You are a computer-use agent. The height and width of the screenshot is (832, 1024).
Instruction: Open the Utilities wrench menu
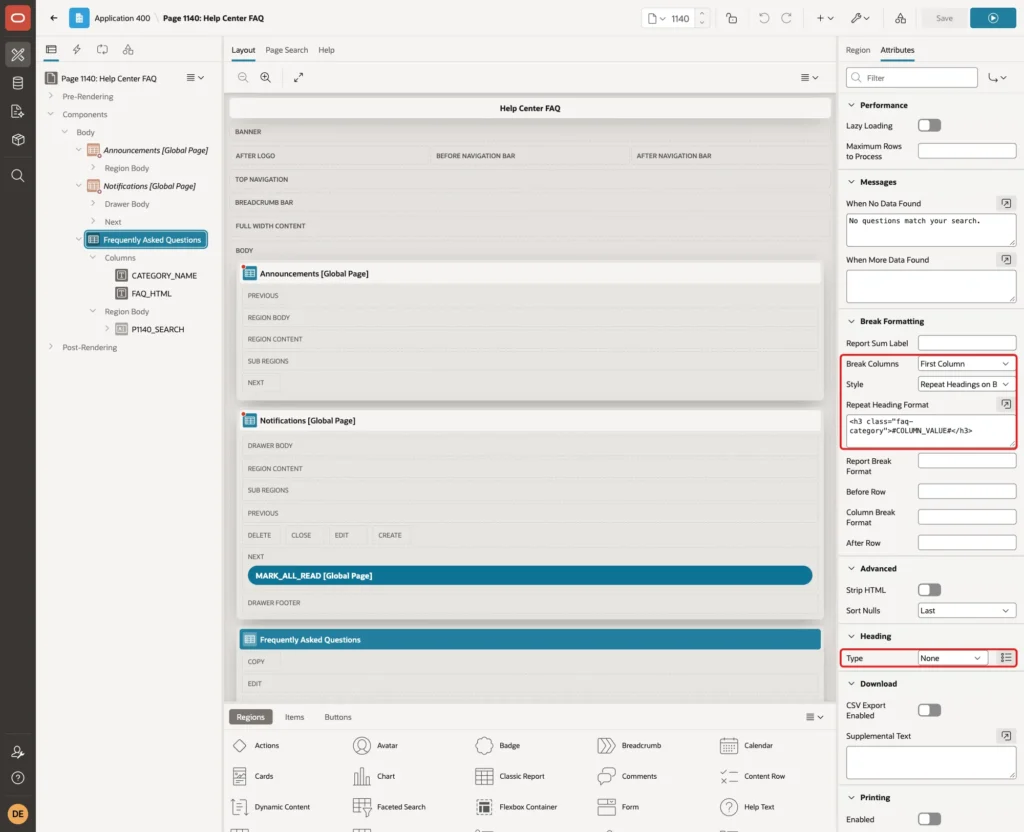[x=860, y=18]
